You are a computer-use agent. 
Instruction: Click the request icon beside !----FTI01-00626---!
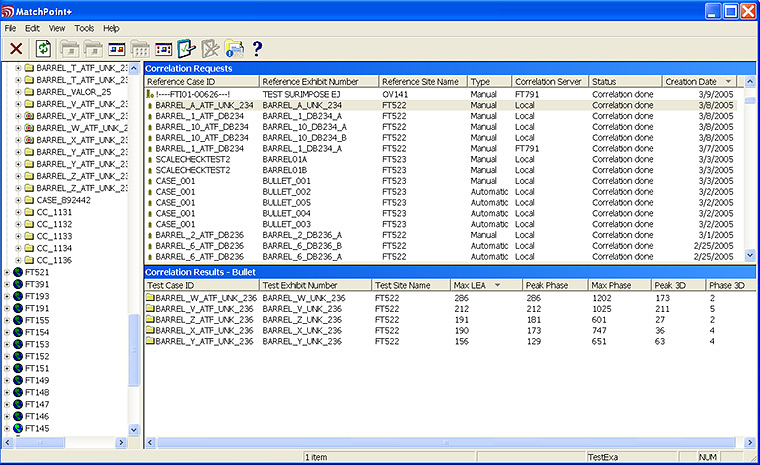(150, 94)
